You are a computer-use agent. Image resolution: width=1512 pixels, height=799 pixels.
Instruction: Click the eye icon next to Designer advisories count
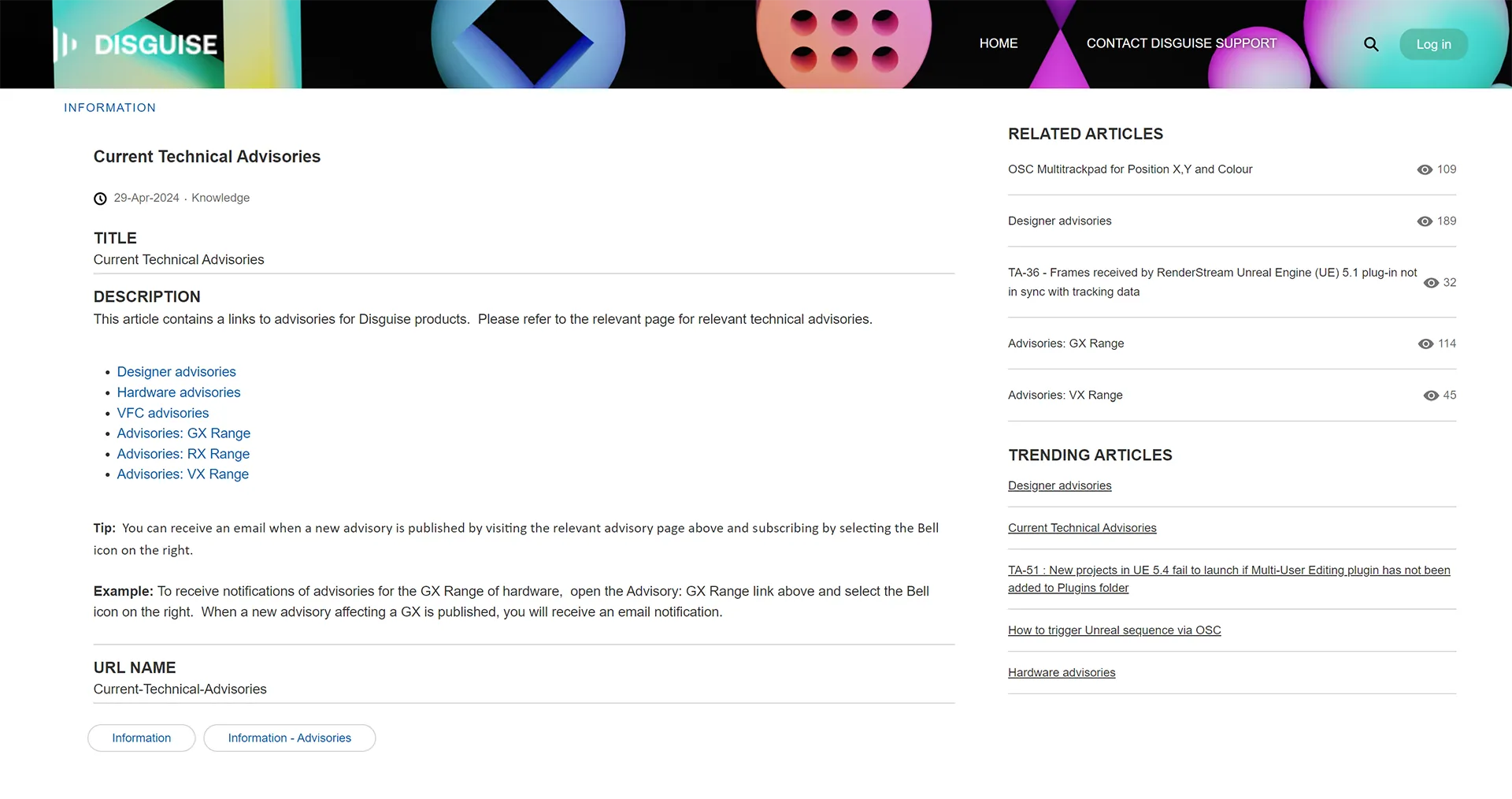1424,221
